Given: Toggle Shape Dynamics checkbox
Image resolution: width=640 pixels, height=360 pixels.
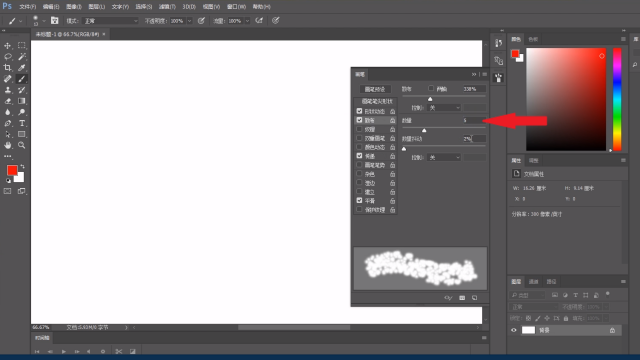Looking at the screenshot, I should click(x=359, y=111).
